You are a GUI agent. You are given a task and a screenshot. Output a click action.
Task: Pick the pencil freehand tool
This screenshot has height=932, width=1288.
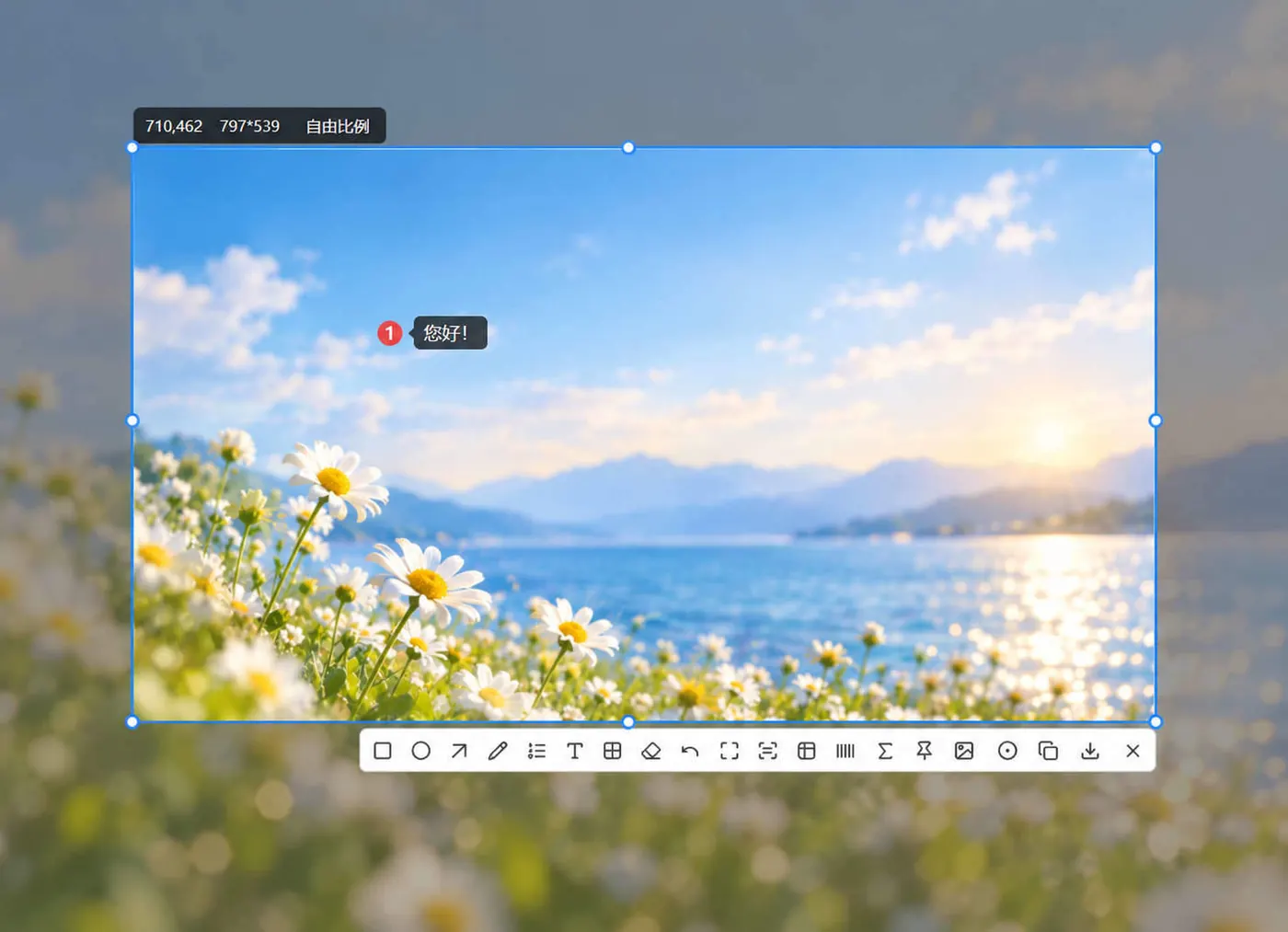click(498, 751)
